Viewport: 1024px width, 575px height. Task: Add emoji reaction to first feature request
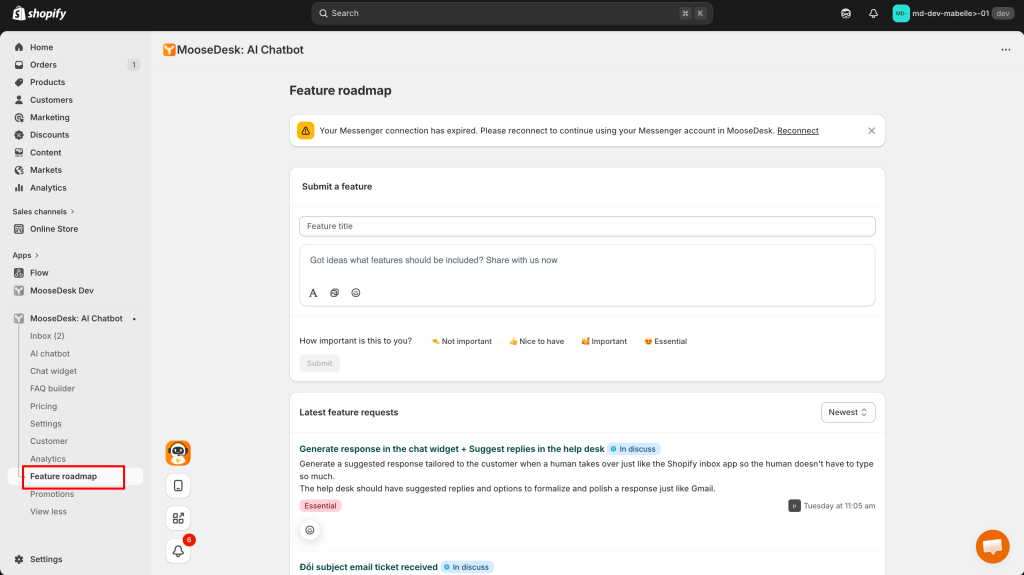[x=310, y=530]
